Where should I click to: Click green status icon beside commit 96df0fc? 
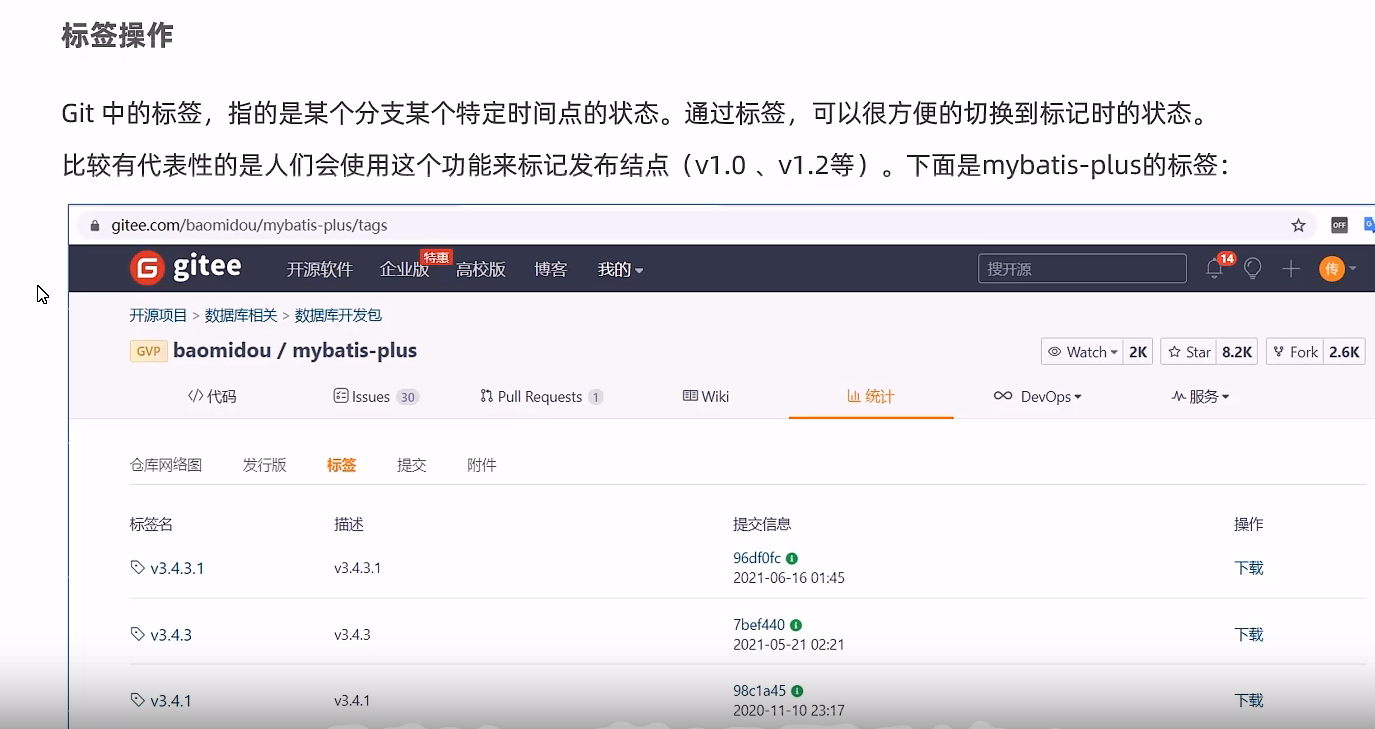point(792,558)
